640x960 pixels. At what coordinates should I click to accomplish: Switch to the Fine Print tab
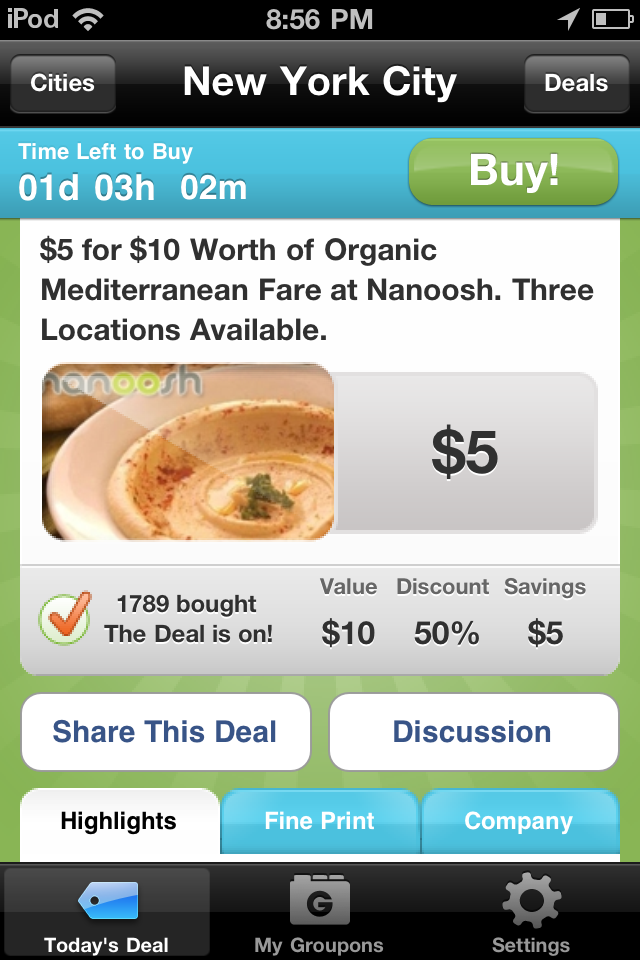pos(319,822)
